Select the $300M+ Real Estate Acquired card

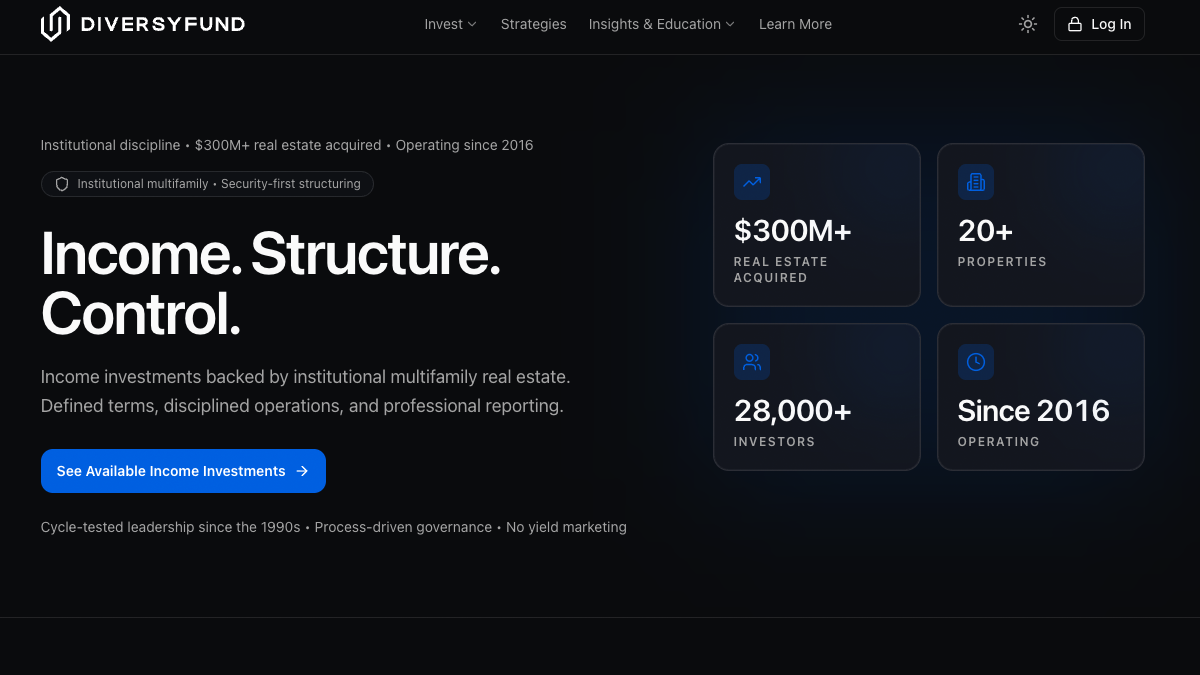pyautogui.click(x=817, y=225)
